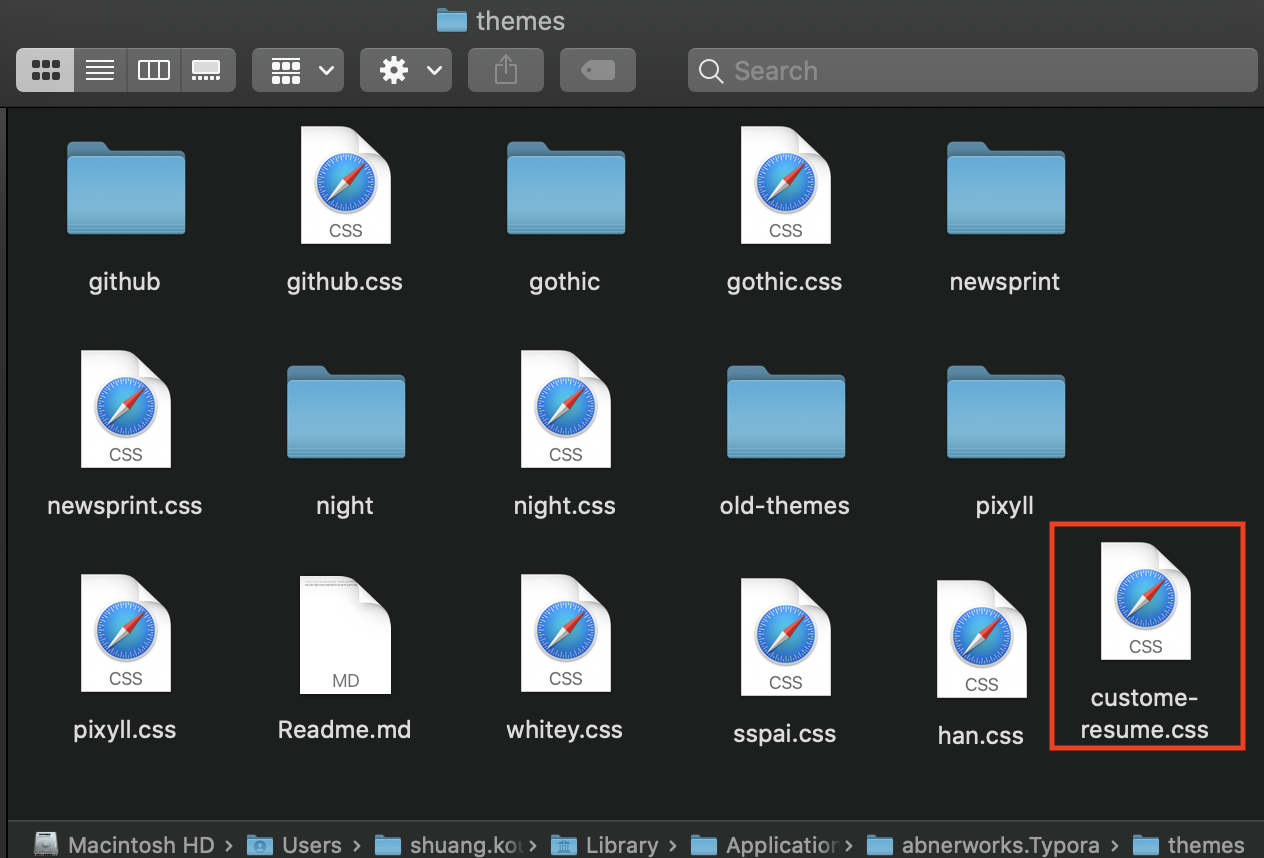Click the newsprint.css name label
This screenshot has height=858, width=1264.
coord(125,506)
